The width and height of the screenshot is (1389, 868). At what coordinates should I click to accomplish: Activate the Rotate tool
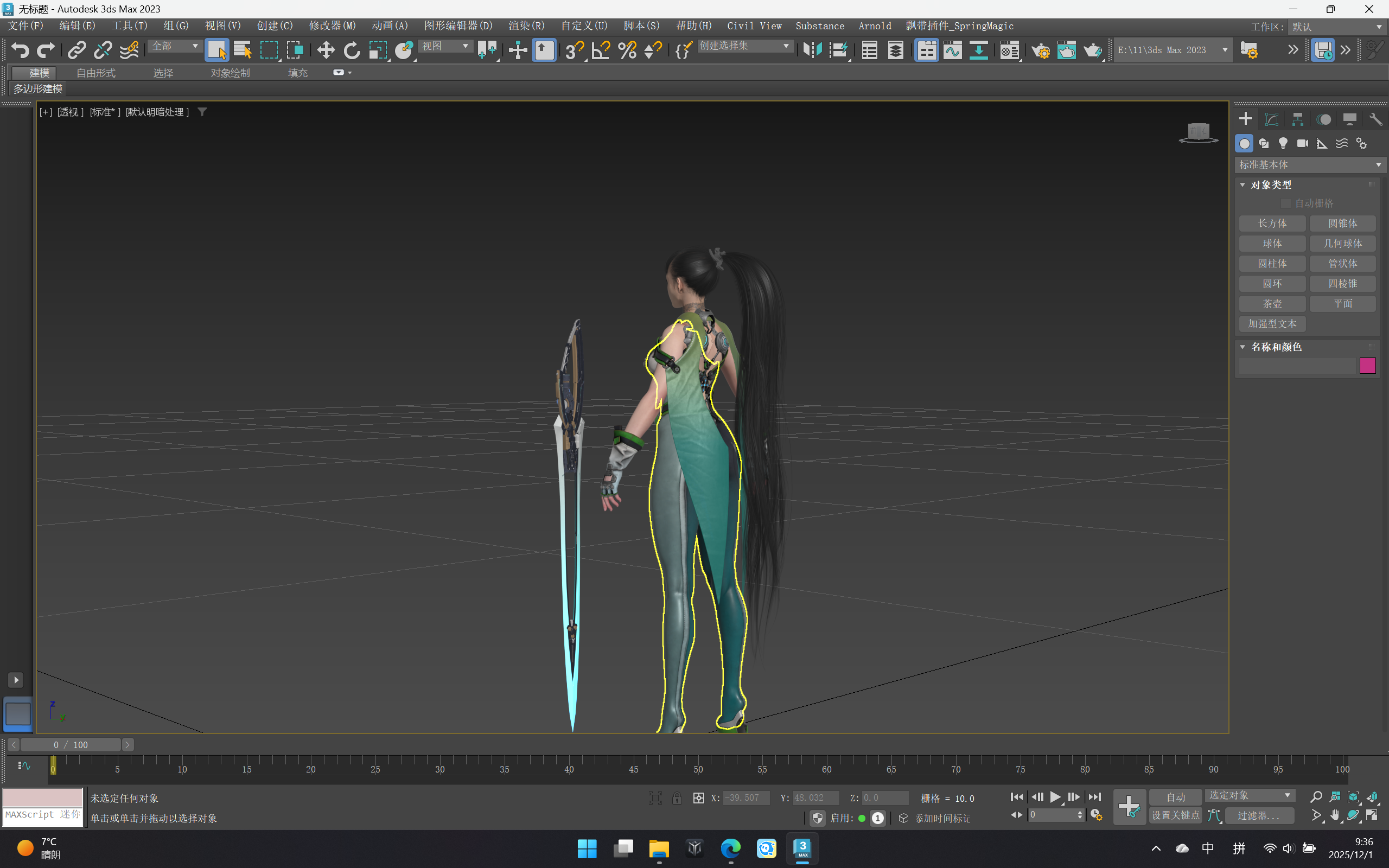[351, 50]
